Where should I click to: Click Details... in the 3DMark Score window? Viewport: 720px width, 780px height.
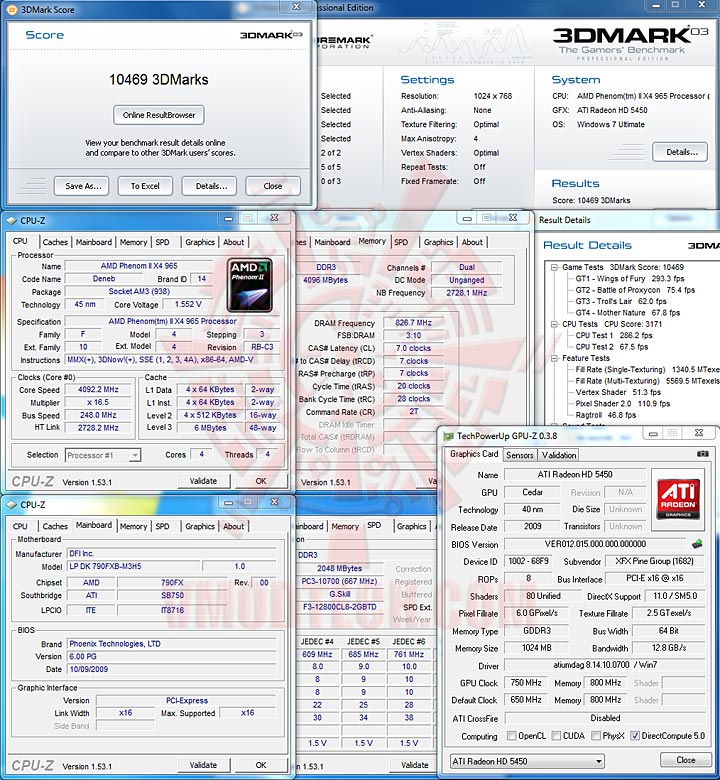209,186
